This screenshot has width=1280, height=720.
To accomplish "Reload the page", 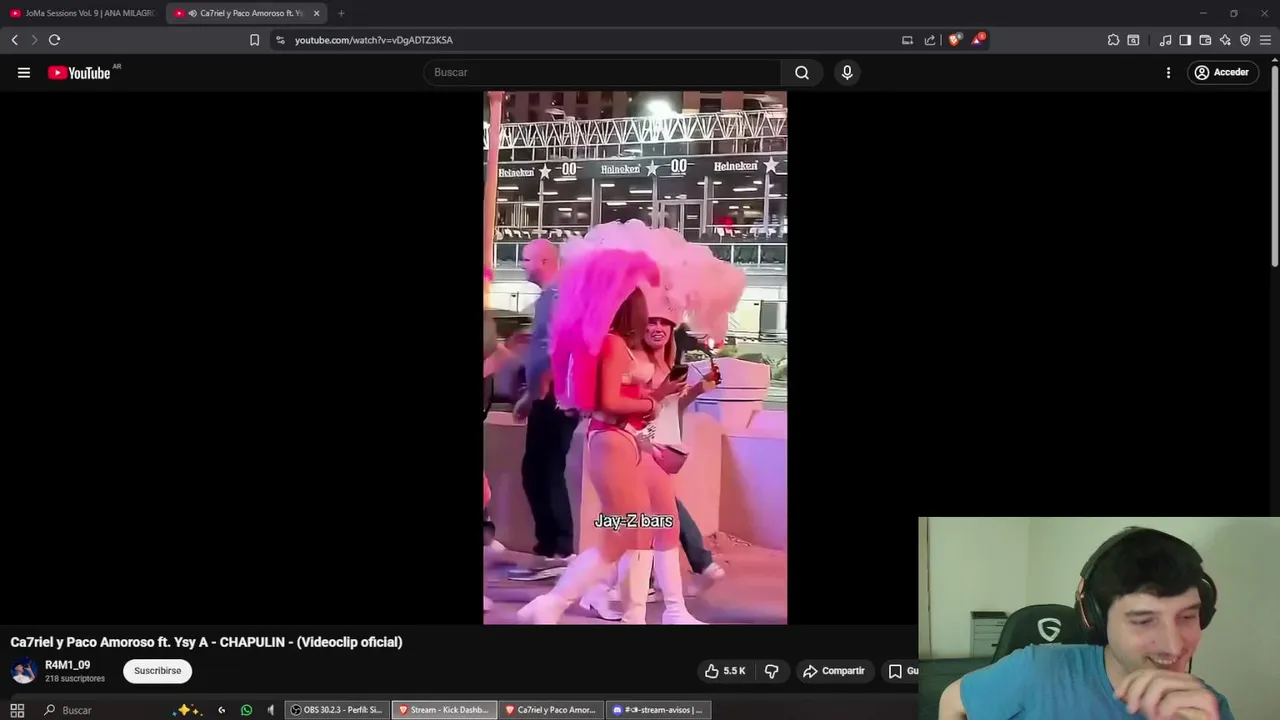I will pos(54,40).
